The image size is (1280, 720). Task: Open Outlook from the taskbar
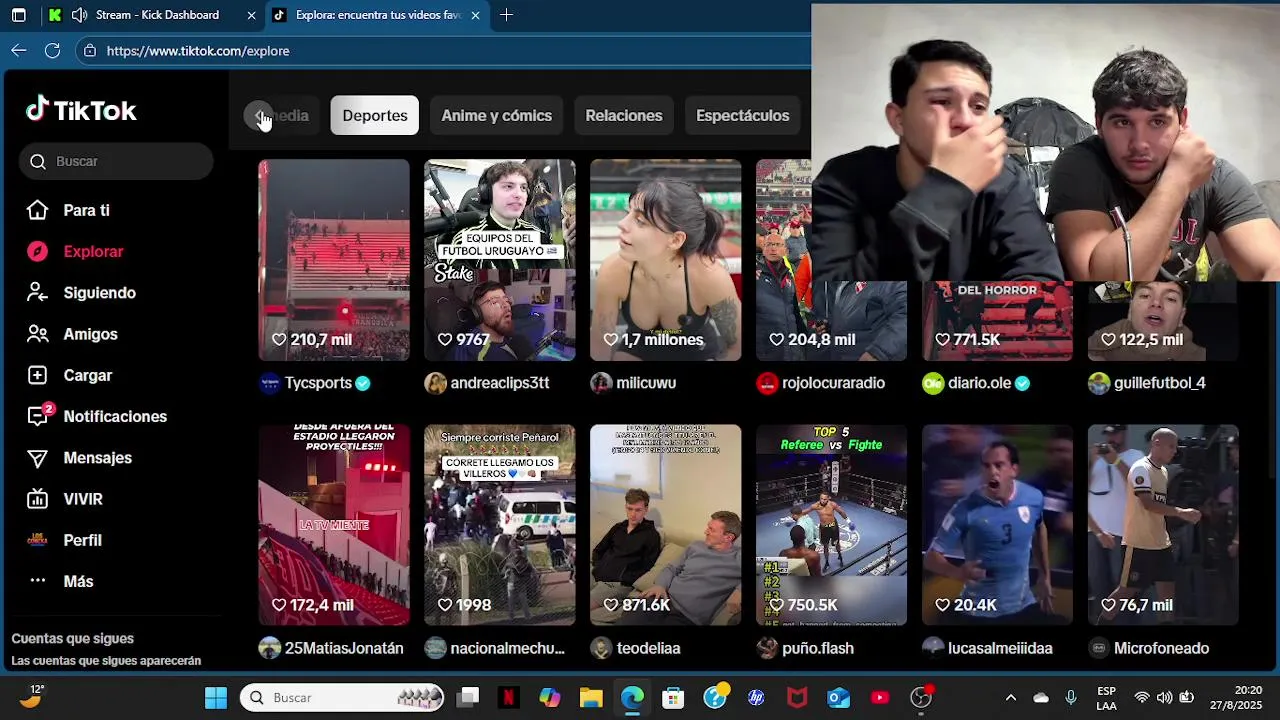click(x=839, y=697)
